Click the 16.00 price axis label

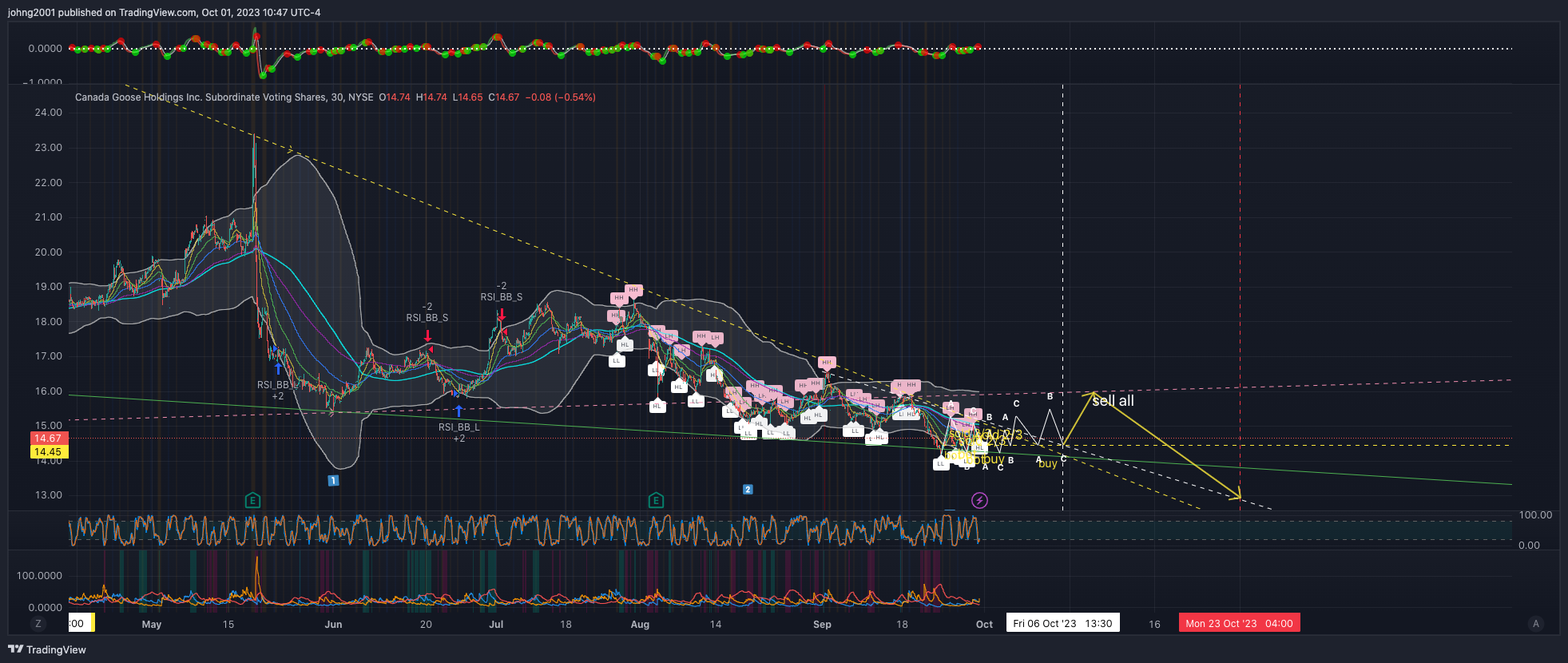click(x=49, y=391)
